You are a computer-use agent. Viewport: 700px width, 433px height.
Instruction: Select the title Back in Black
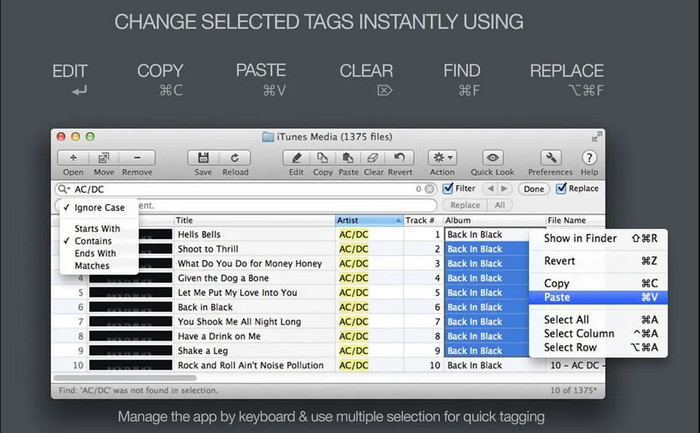205,307
